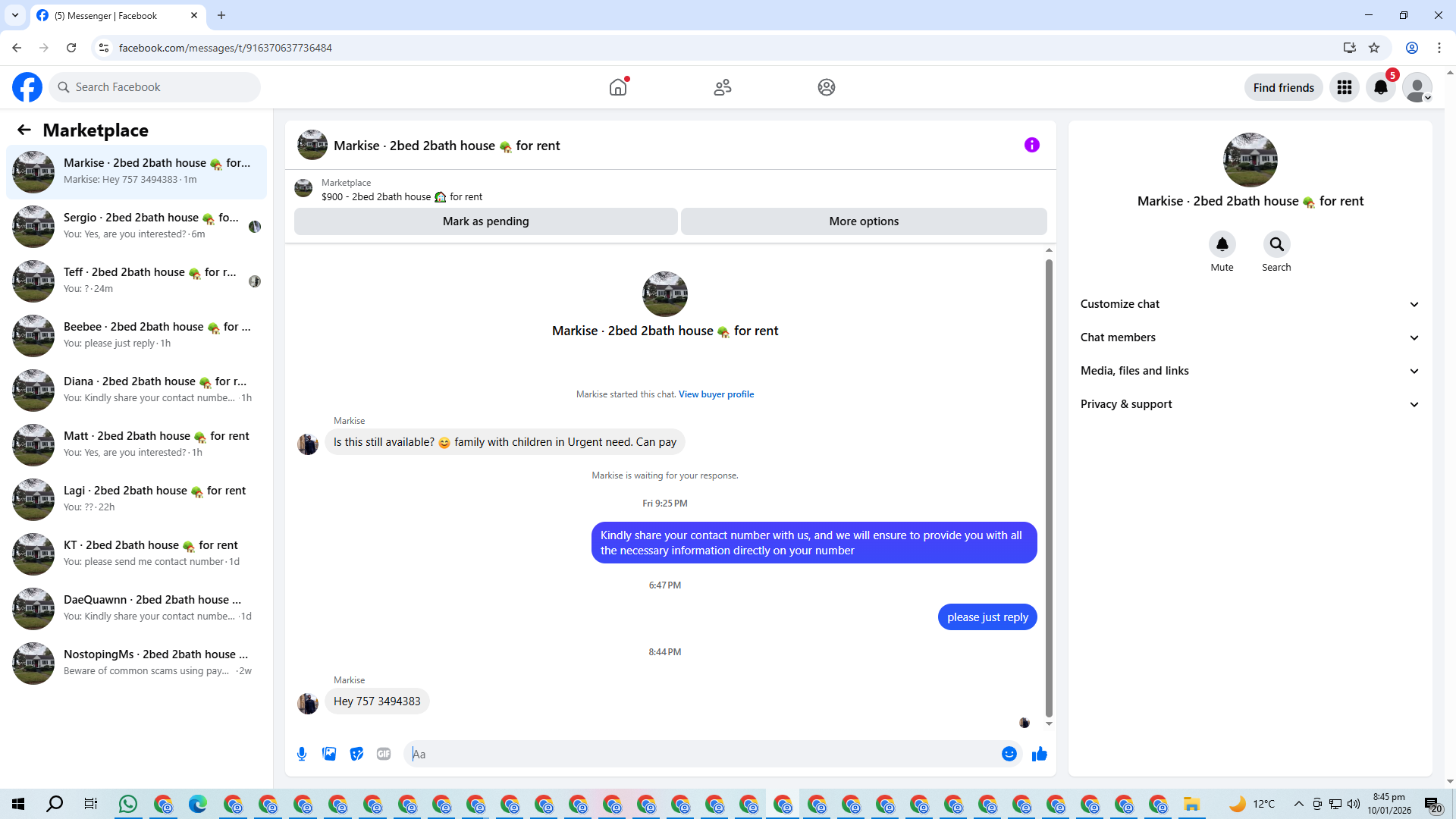Open the sticker picker icon

356,754
